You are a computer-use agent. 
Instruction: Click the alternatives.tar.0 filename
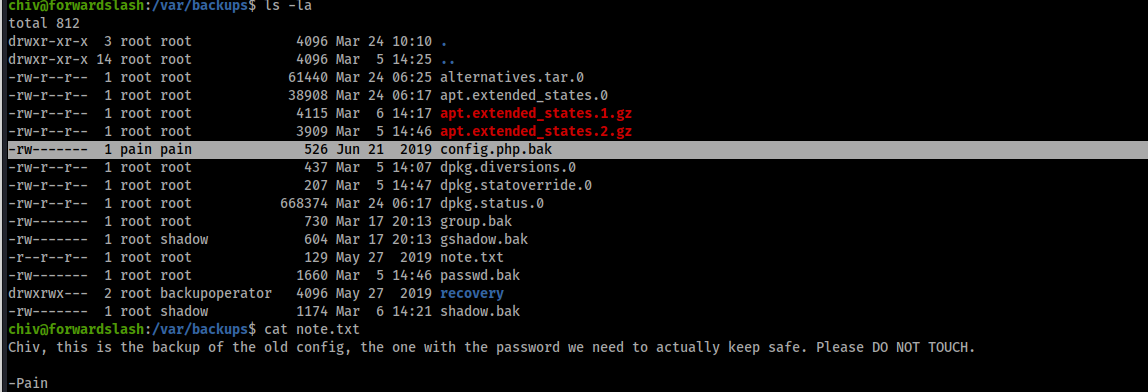[512, 78]
